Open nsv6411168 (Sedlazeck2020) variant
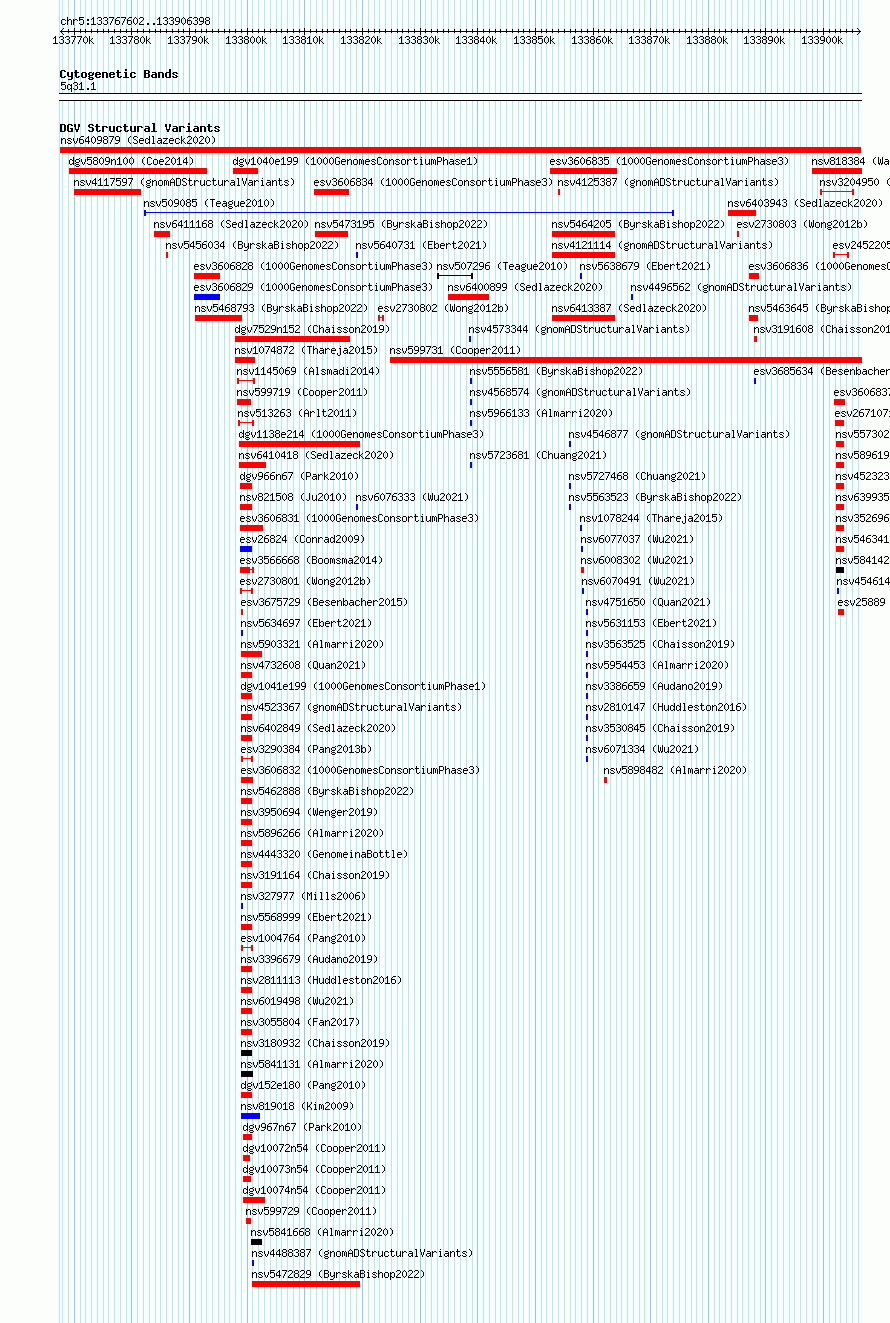Screen dimensions: 890x1323 (231, 224)
